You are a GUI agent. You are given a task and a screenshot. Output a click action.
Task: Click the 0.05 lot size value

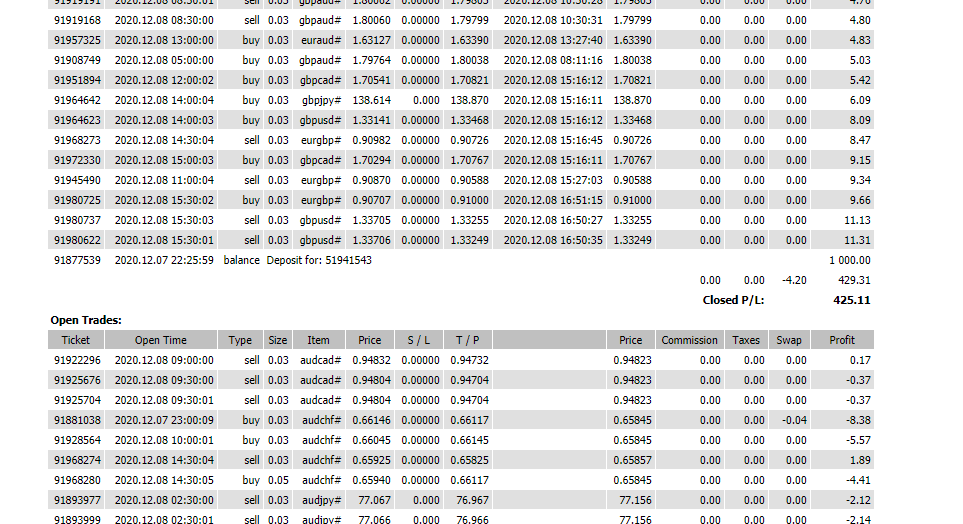(x=278, y=480)
